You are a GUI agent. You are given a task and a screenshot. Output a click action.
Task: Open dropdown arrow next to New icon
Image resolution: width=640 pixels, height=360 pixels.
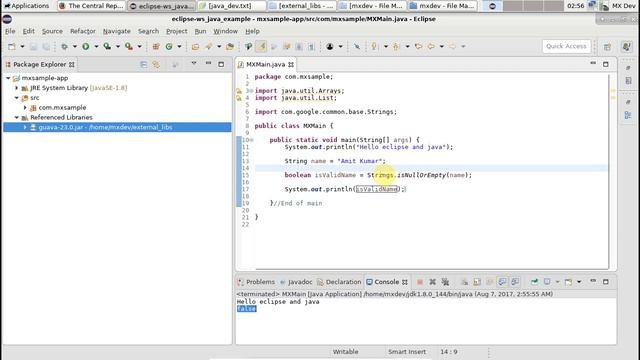pos(22,47)
